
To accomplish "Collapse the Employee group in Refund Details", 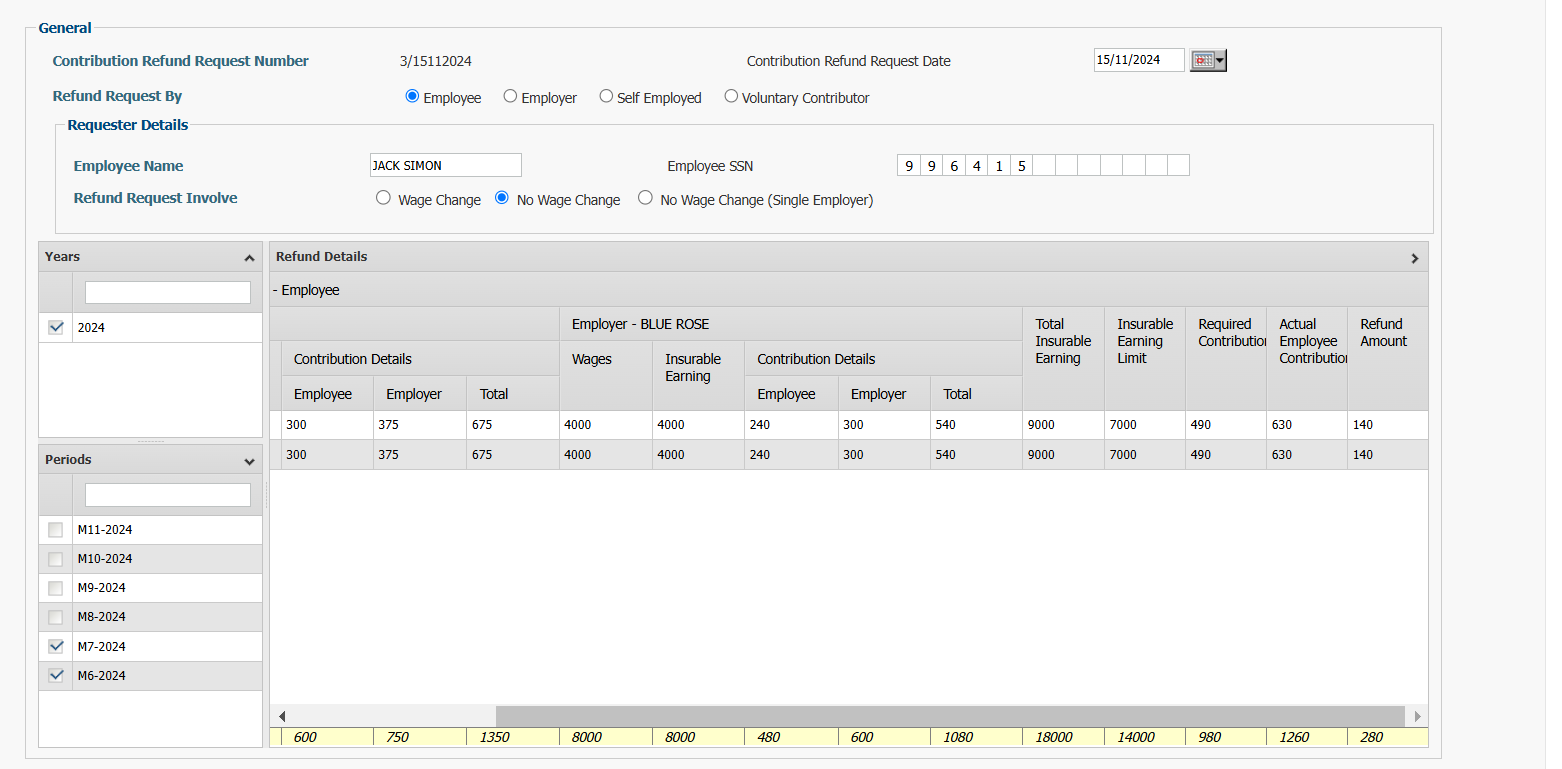I will pyautogui.click(x=275, y=290).
